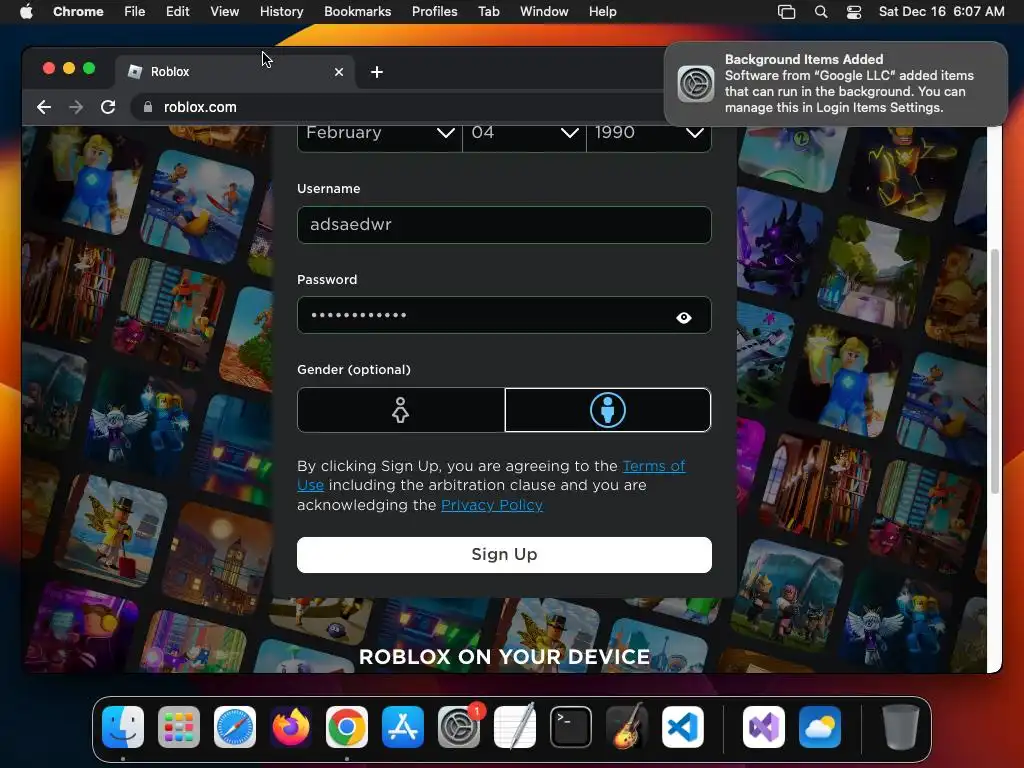Open the Help menu
The width and height of the screenshot is (1024, 768).
602,12
